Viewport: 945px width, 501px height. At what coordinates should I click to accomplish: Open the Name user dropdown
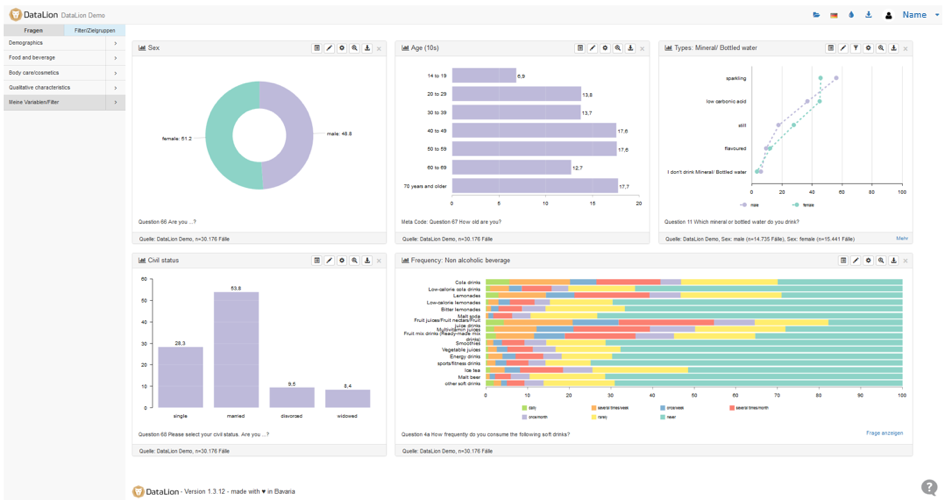(920, 15)
